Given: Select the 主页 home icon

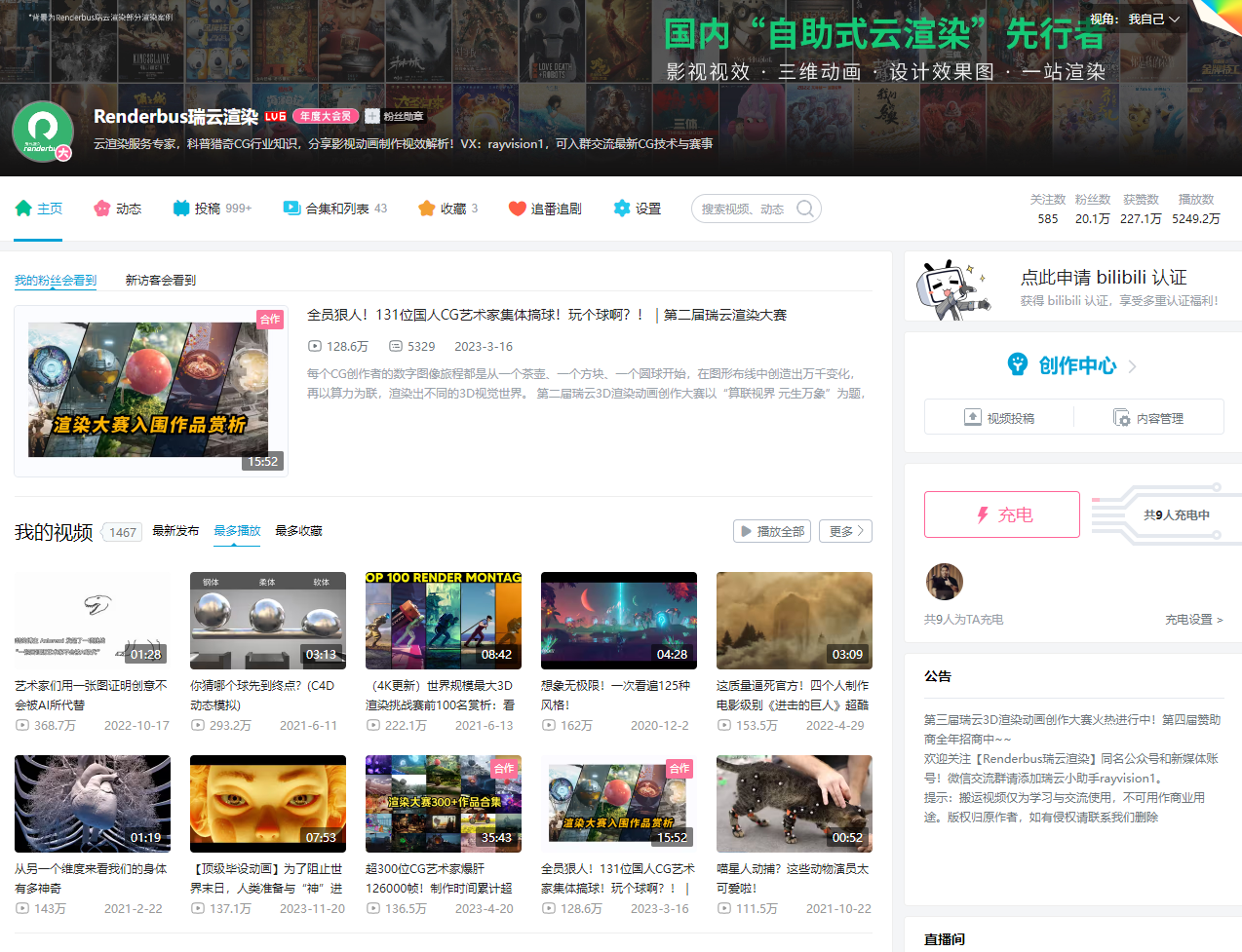Looking at the screenshot, I should (21, 209).
